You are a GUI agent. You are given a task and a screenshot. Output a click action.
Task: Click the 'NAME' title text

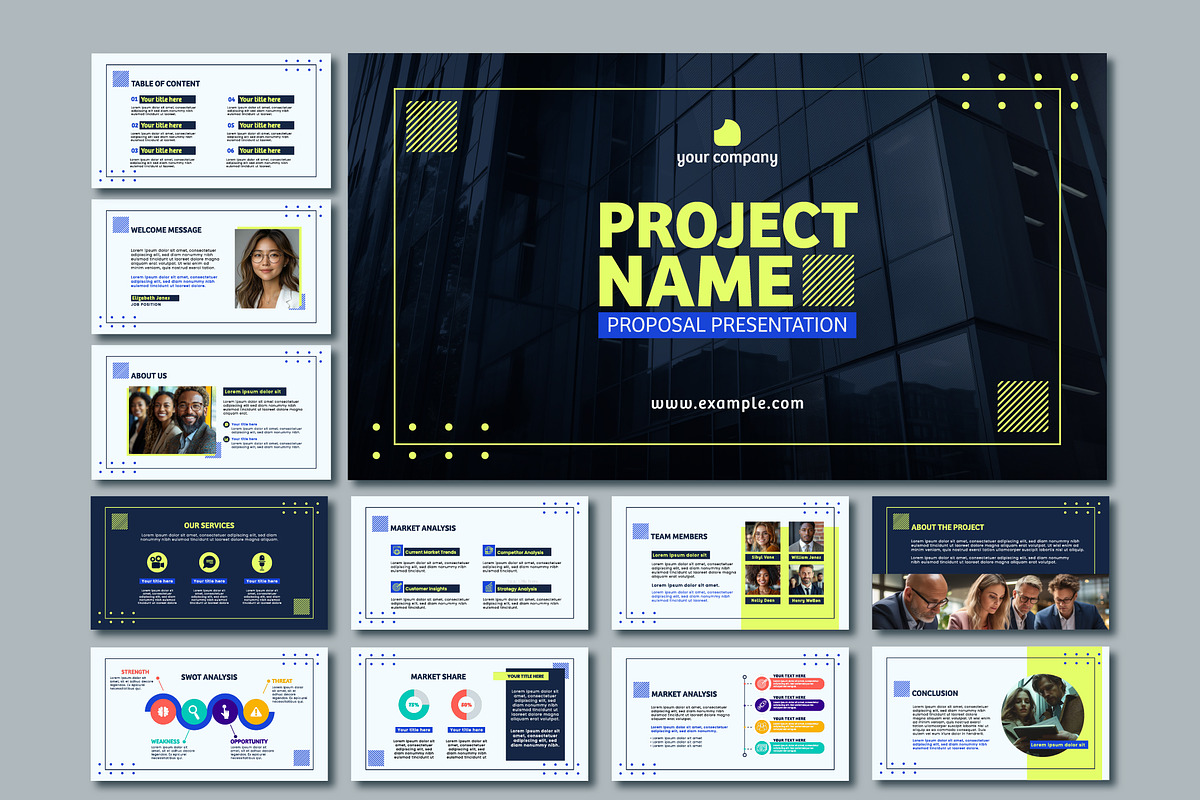coord(694,280)
